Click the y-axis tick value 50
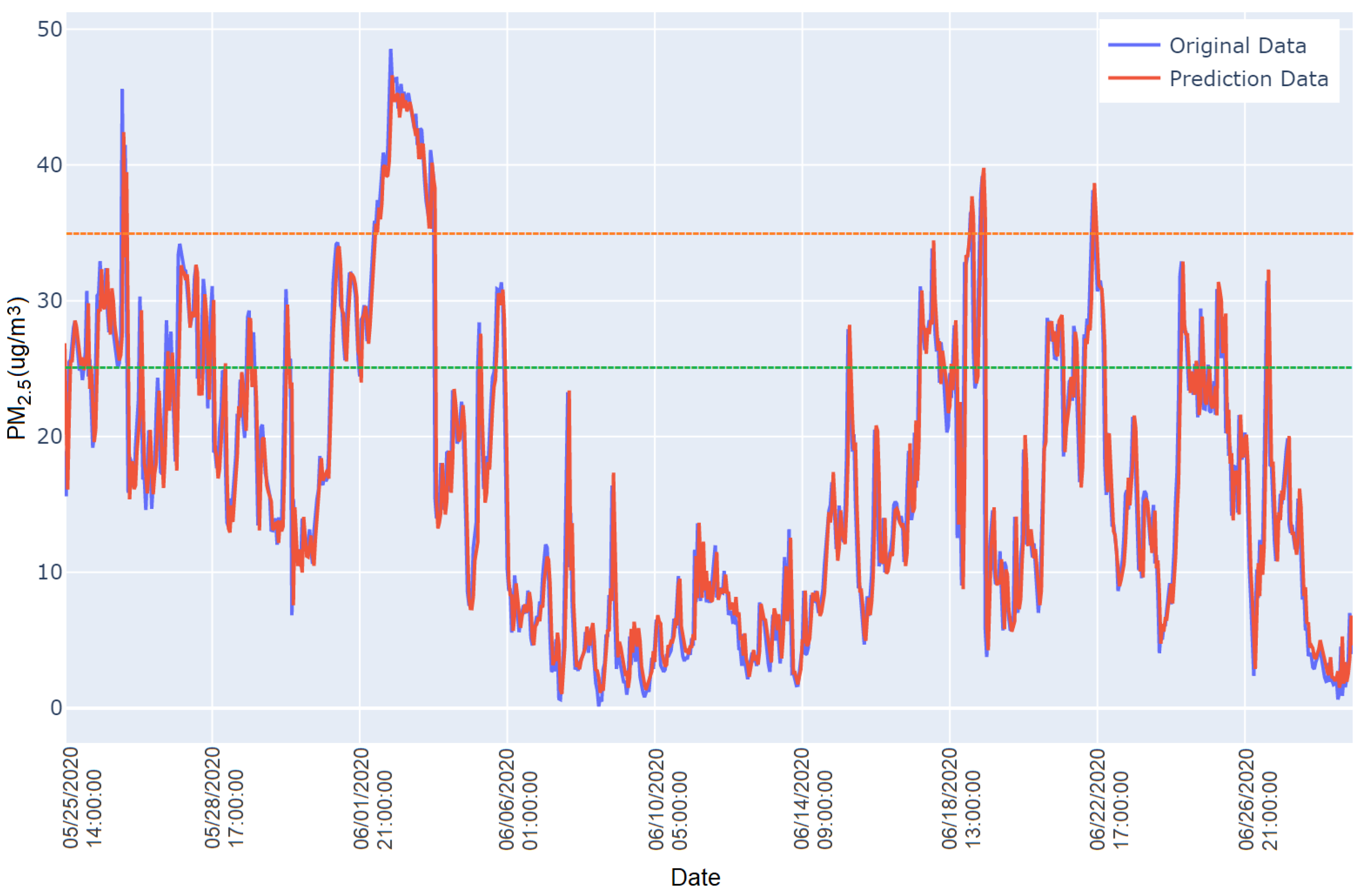1367x896 pixels. tap(49, 29)
